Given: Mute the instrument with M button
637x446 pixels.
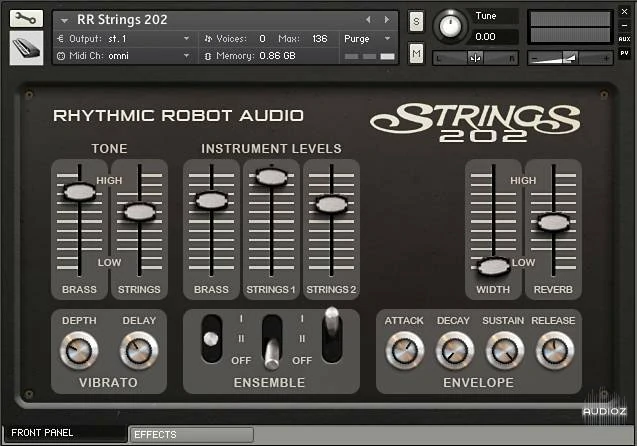Looking at the screenshot, I should click(x=416, y=53).
